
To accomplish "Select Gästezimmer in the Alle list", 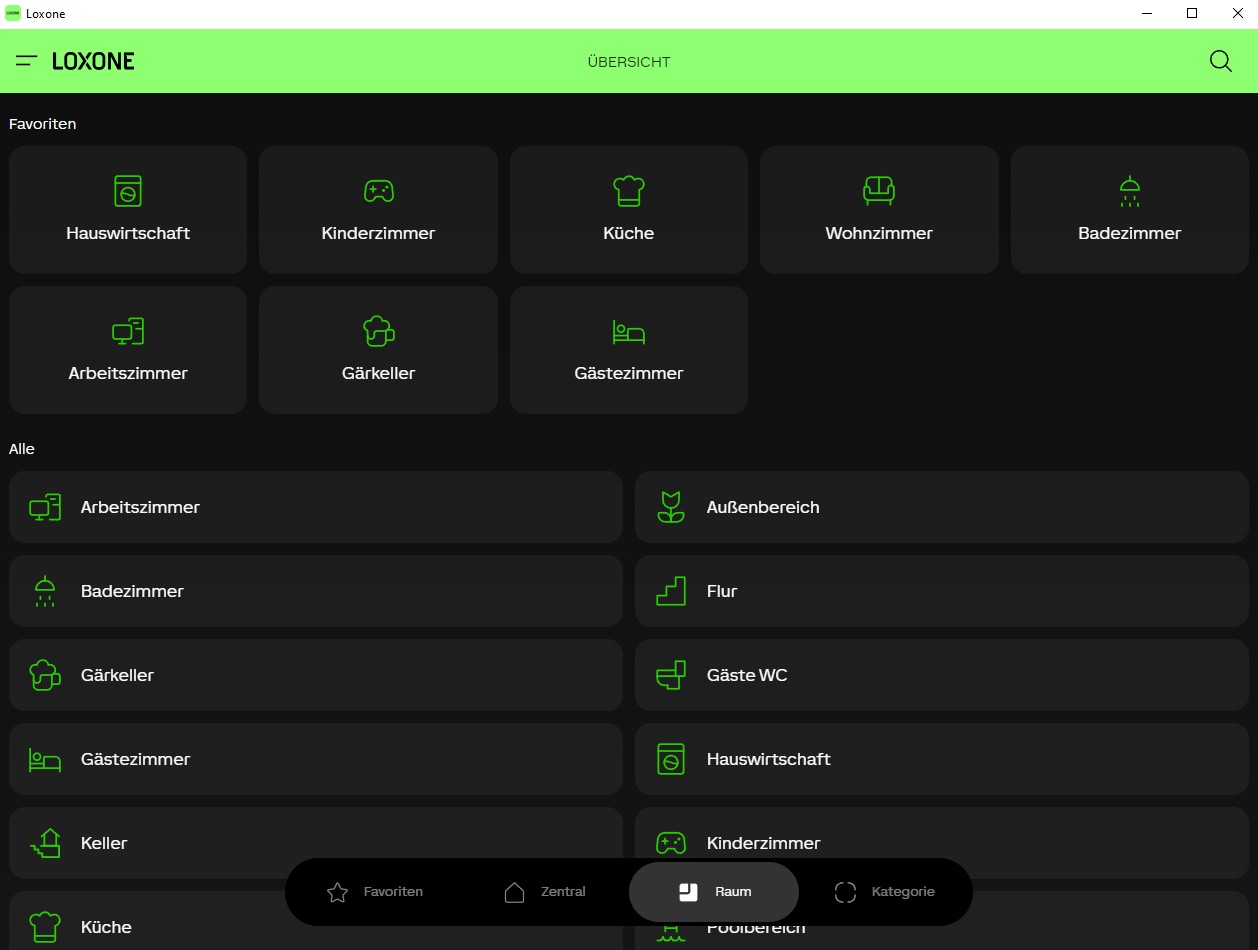I will pyautogui.click(x=316, y=759).
